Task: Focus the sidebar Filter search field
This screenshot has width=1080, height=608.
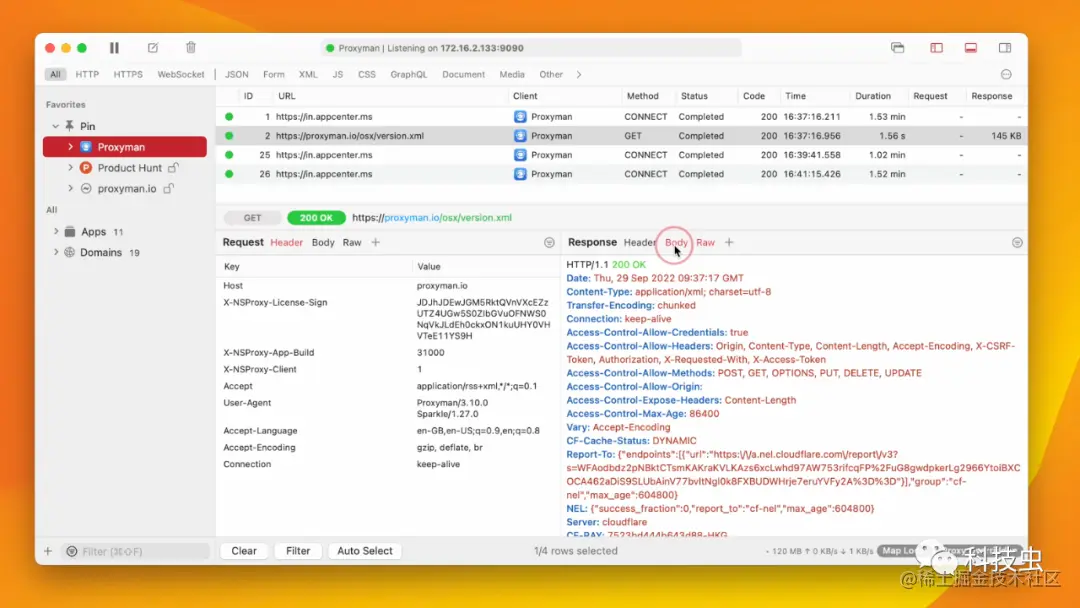Action: click(138, 552)
